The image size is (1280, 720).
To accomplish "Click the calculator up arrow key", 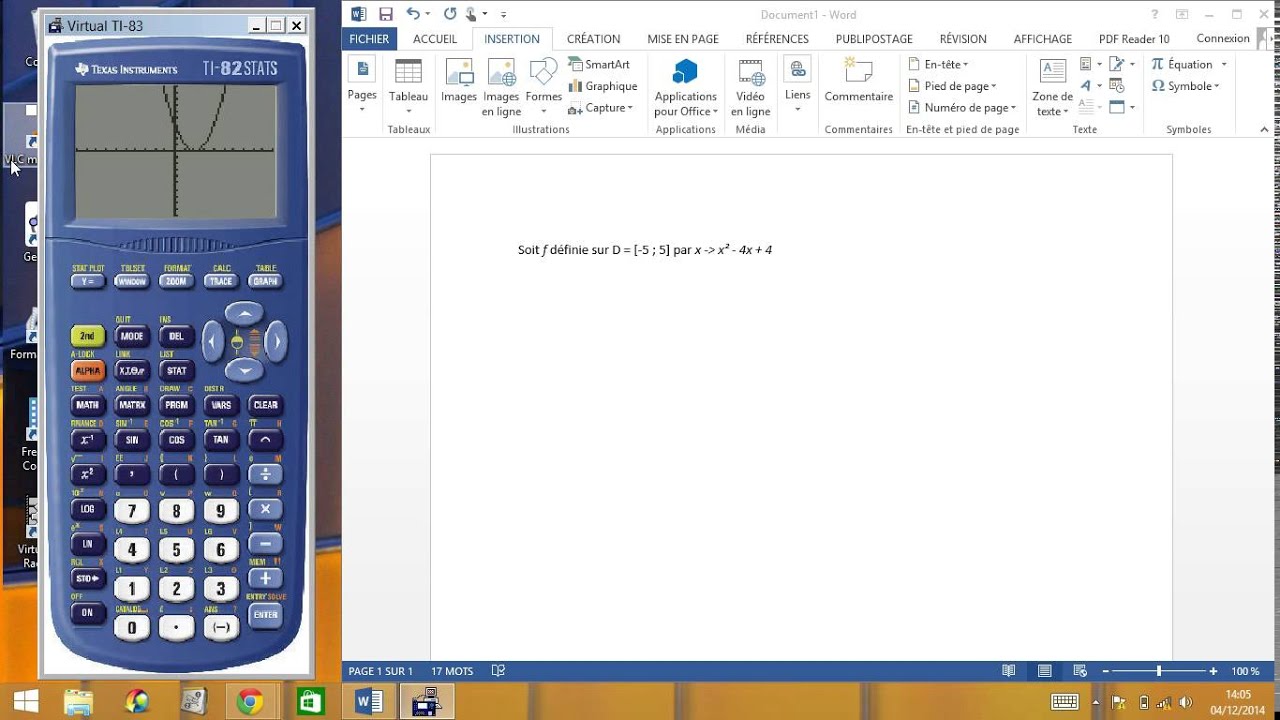I will pos(244,314).
